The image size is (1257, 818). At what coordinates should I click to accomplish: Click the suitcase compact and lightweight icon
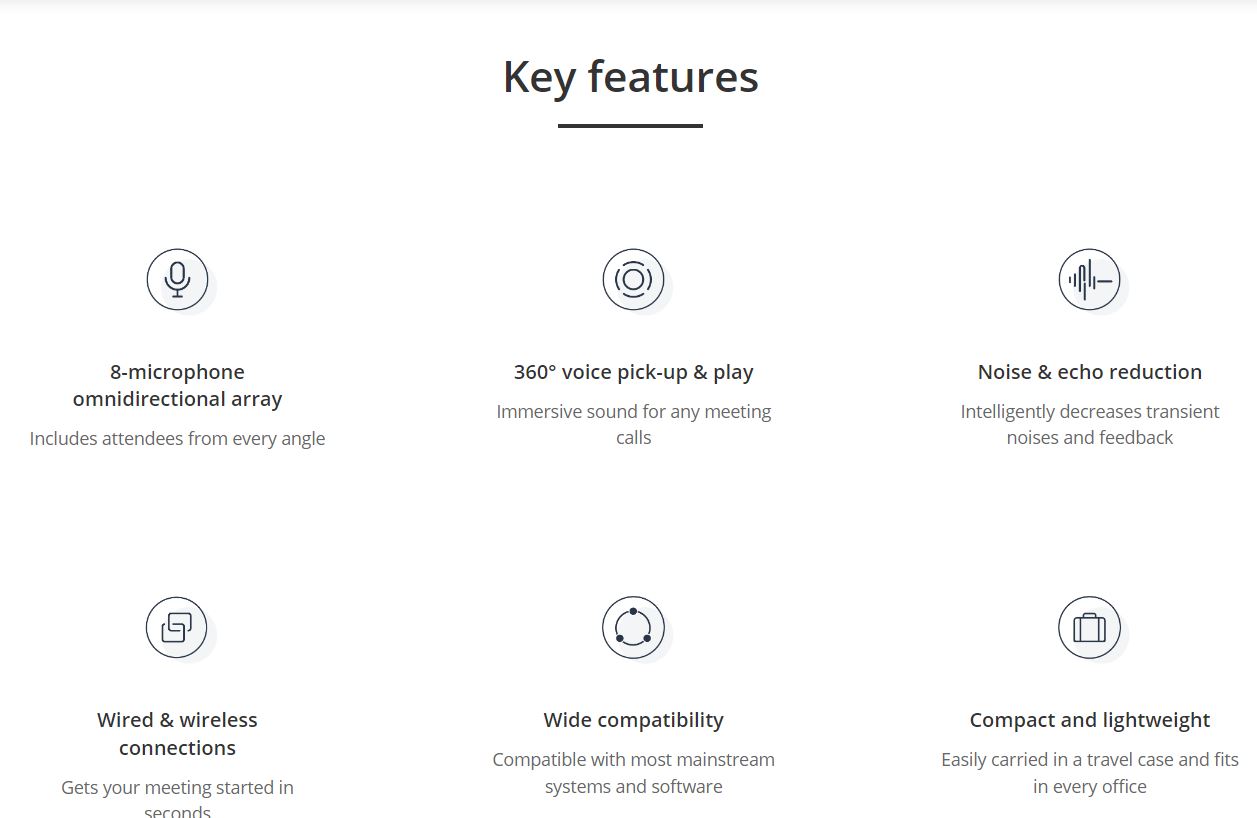tap(1090, 628)
